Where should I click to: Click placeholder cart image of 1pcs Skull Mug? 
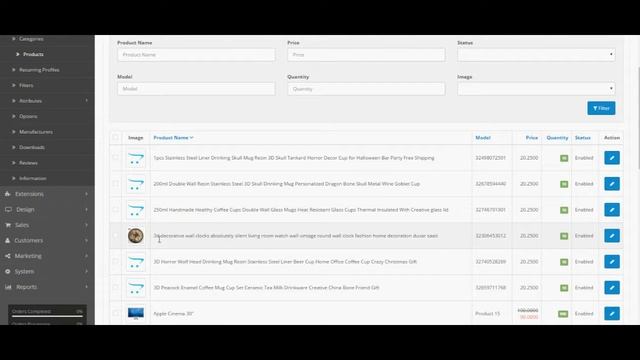[136, 158]
